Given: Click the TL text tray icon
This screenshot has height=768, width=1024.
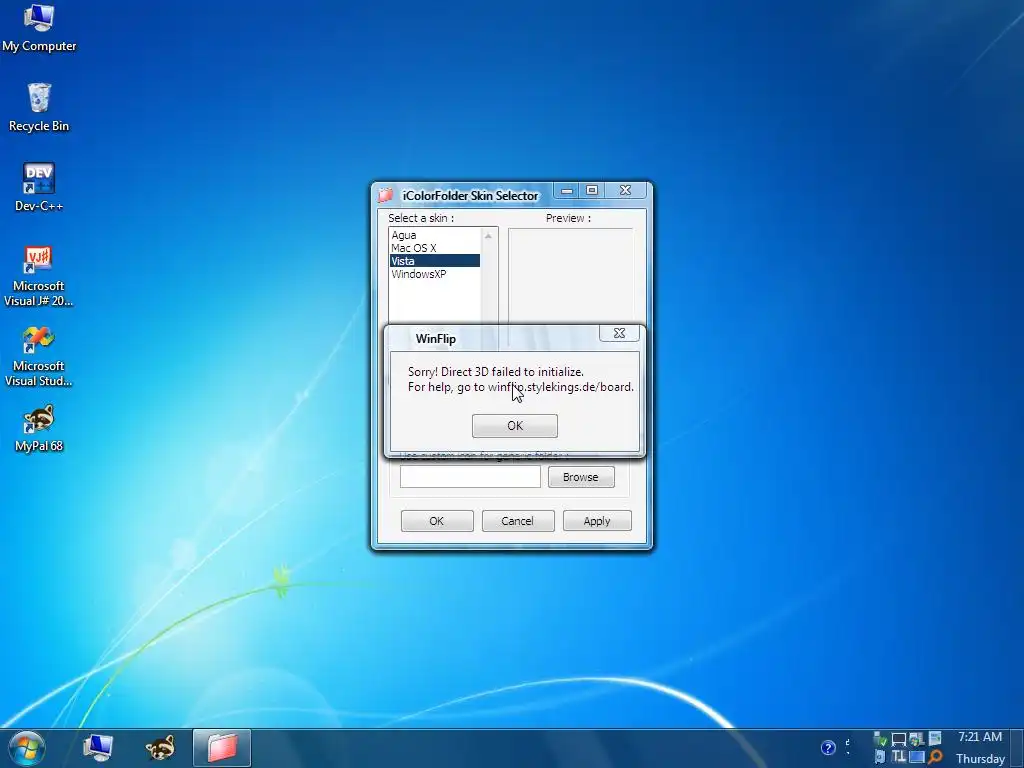Looking at the screenshot, I should pyautogui.click(x=899, y=756).
